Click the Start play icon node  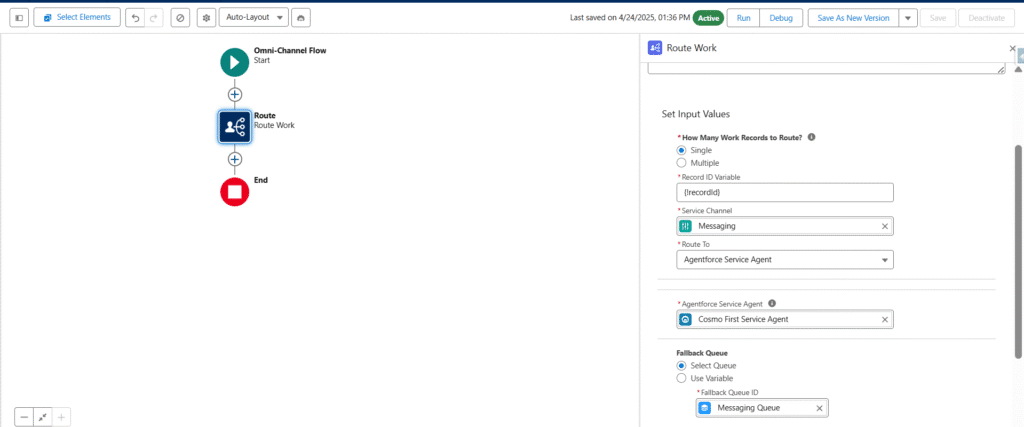coord(234,61)
